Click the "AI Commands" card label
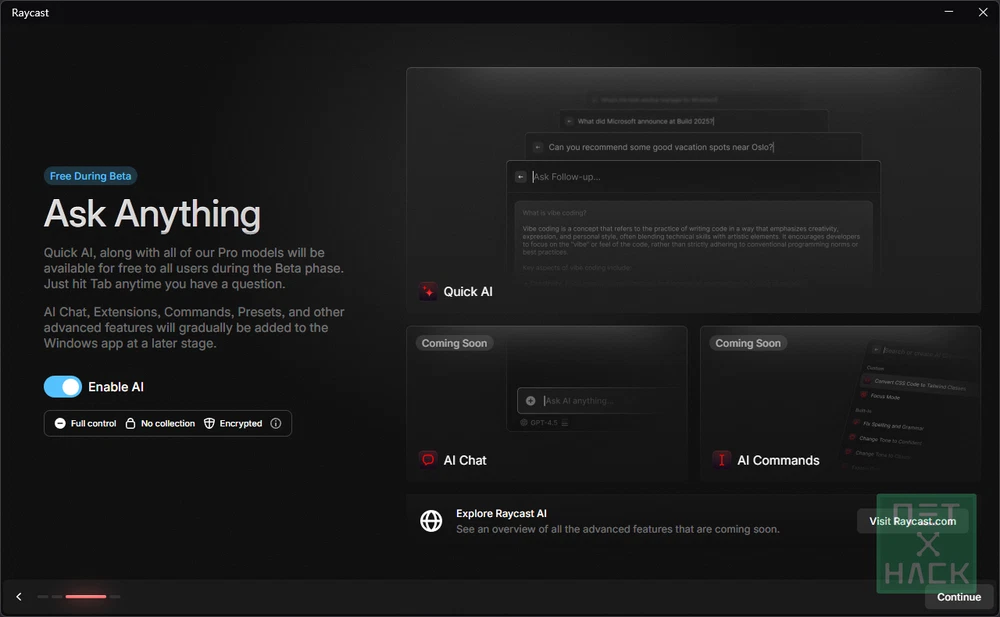 [778, 460]
